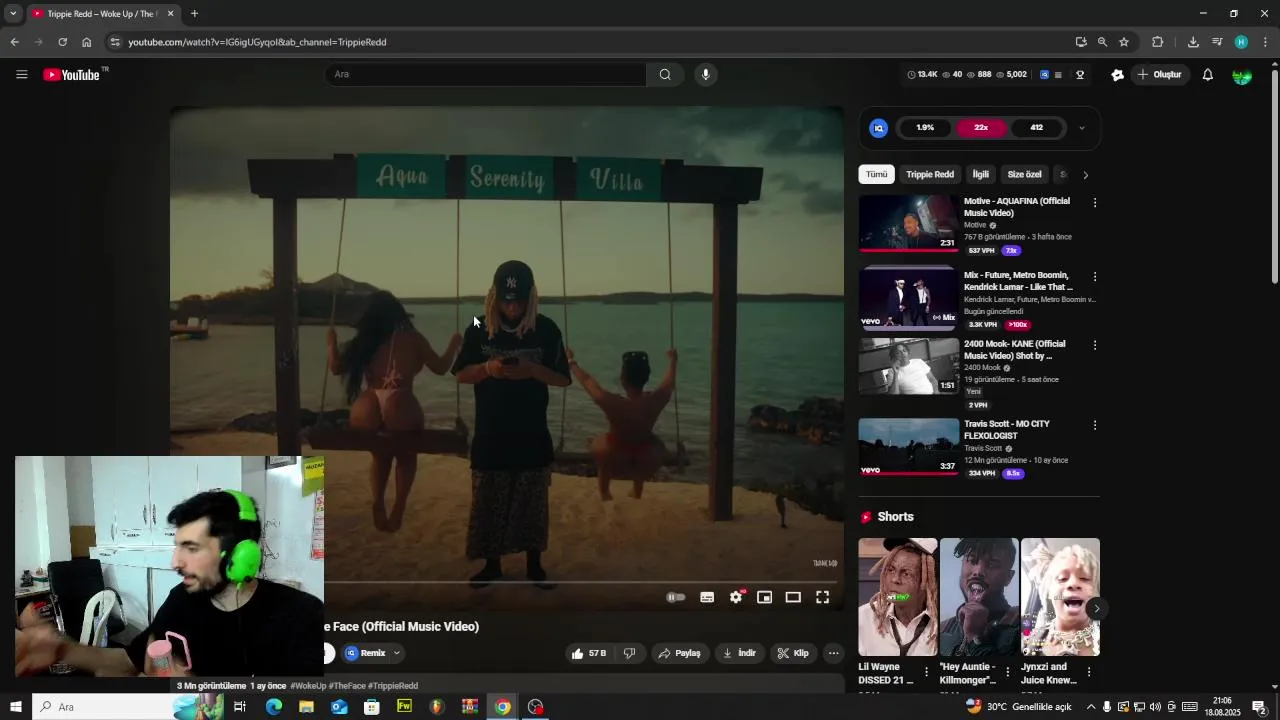Open the Travis Scott - MO CITY FLEXOLOGIST title
The width and height of the screenshot is (1280, 720).
[x=1007, y=430]
